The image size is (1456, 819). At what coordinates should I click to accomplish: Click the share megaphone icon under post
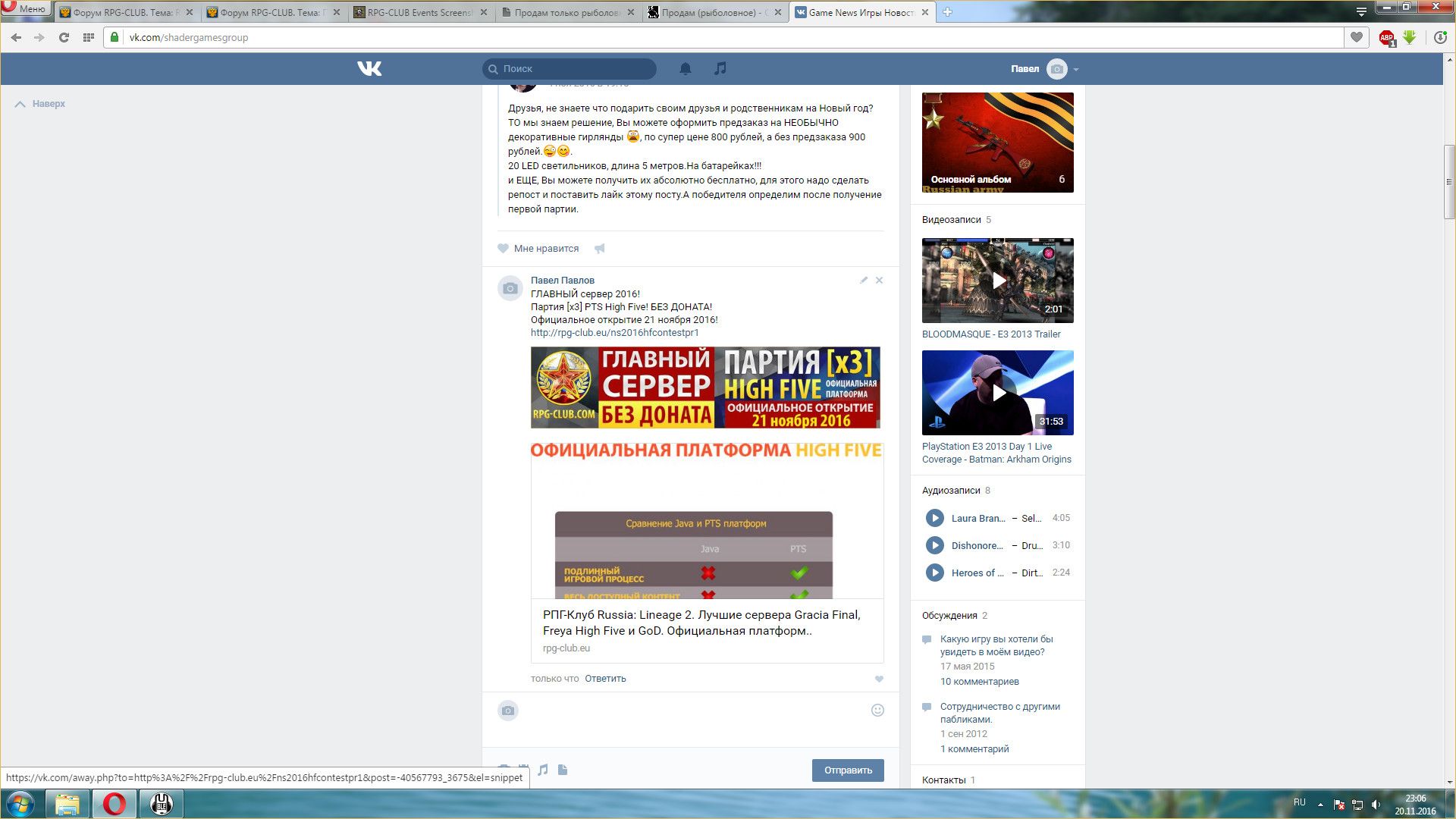tap(600, 249)
